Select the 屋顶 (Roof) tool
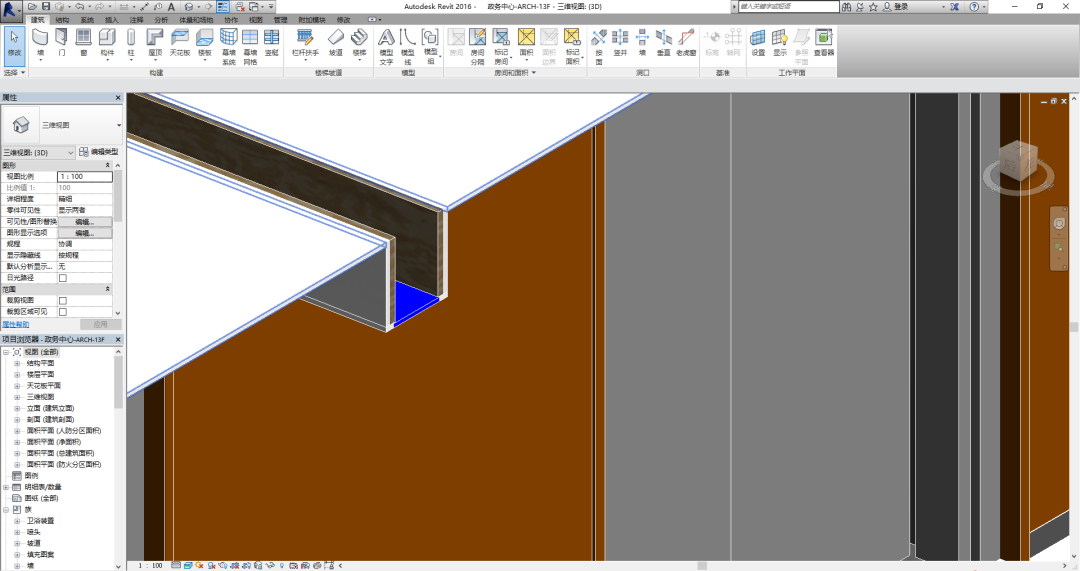This screenshot has height=571, width=1080. tap(155, 44)
